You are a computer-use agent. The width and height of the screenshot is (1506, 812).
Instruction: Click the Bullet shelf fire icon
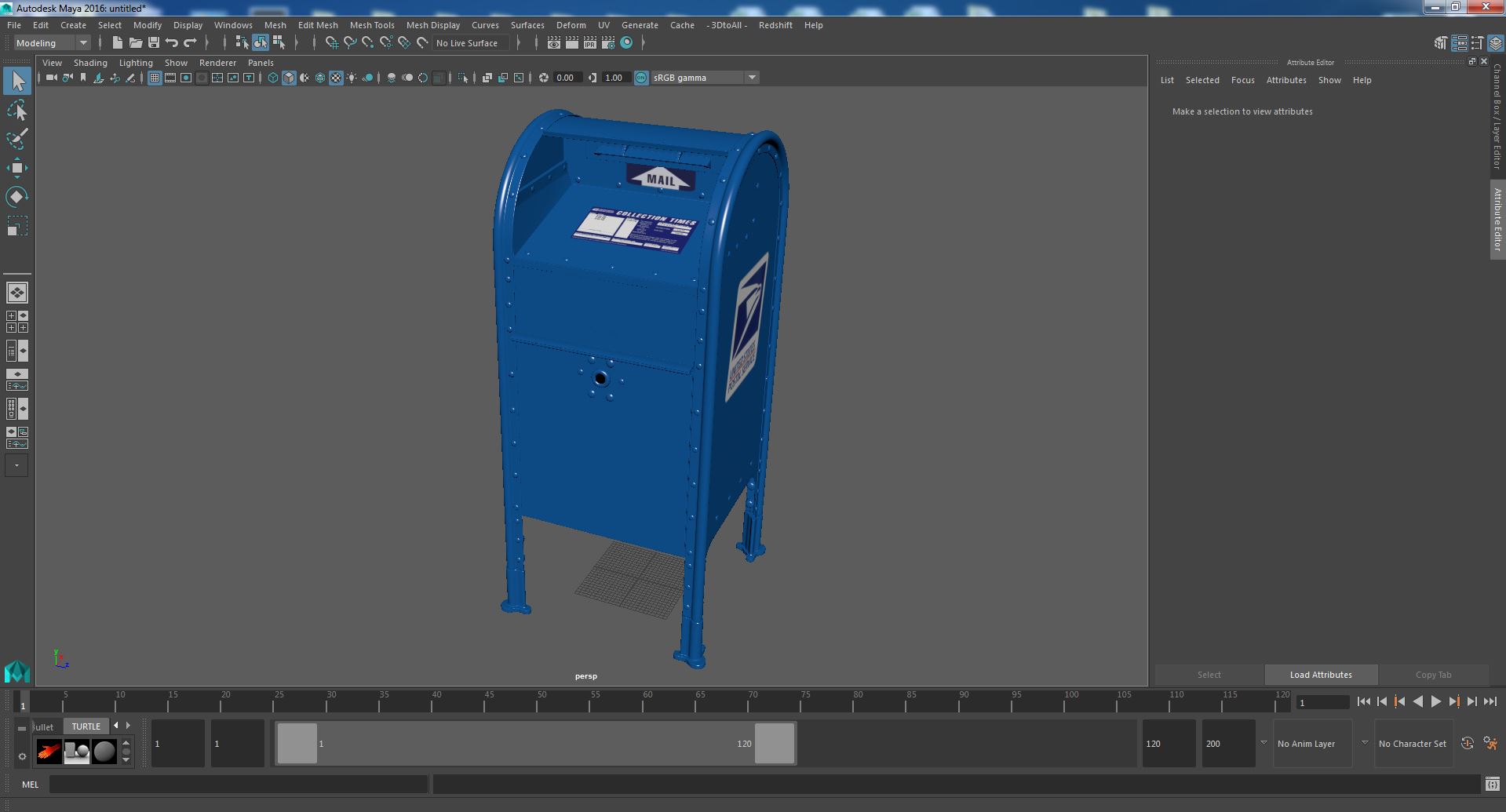click(x=49, y=752)
